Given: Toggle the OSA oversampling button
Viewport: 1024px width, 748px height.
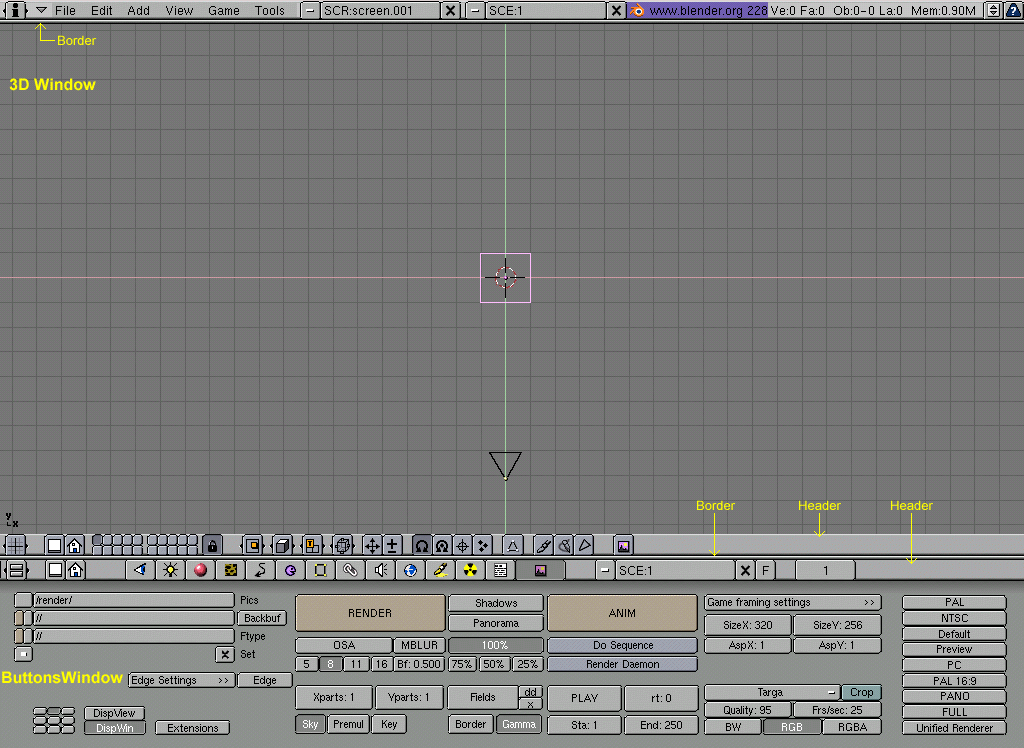Looking at the screenshot, I should (x=343, y=645).
